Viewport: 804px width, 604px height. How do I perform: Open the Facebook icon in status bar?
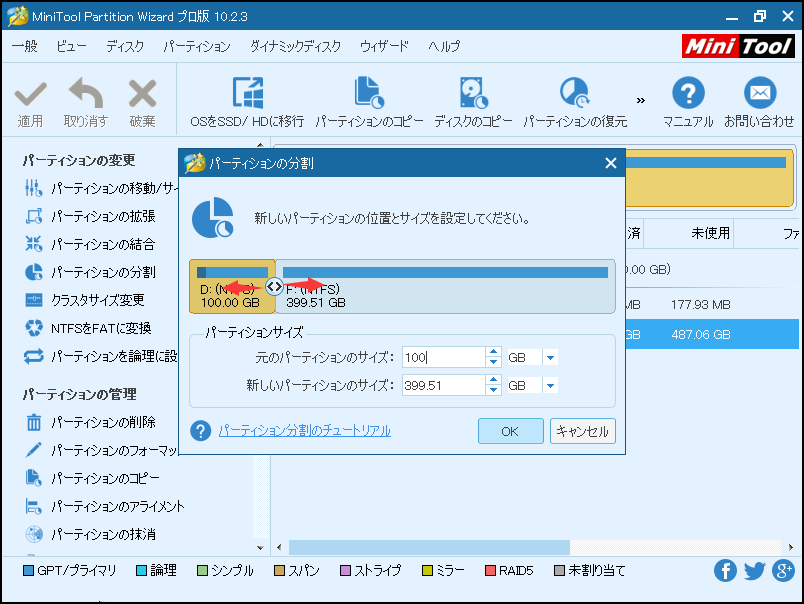point(725,571)
